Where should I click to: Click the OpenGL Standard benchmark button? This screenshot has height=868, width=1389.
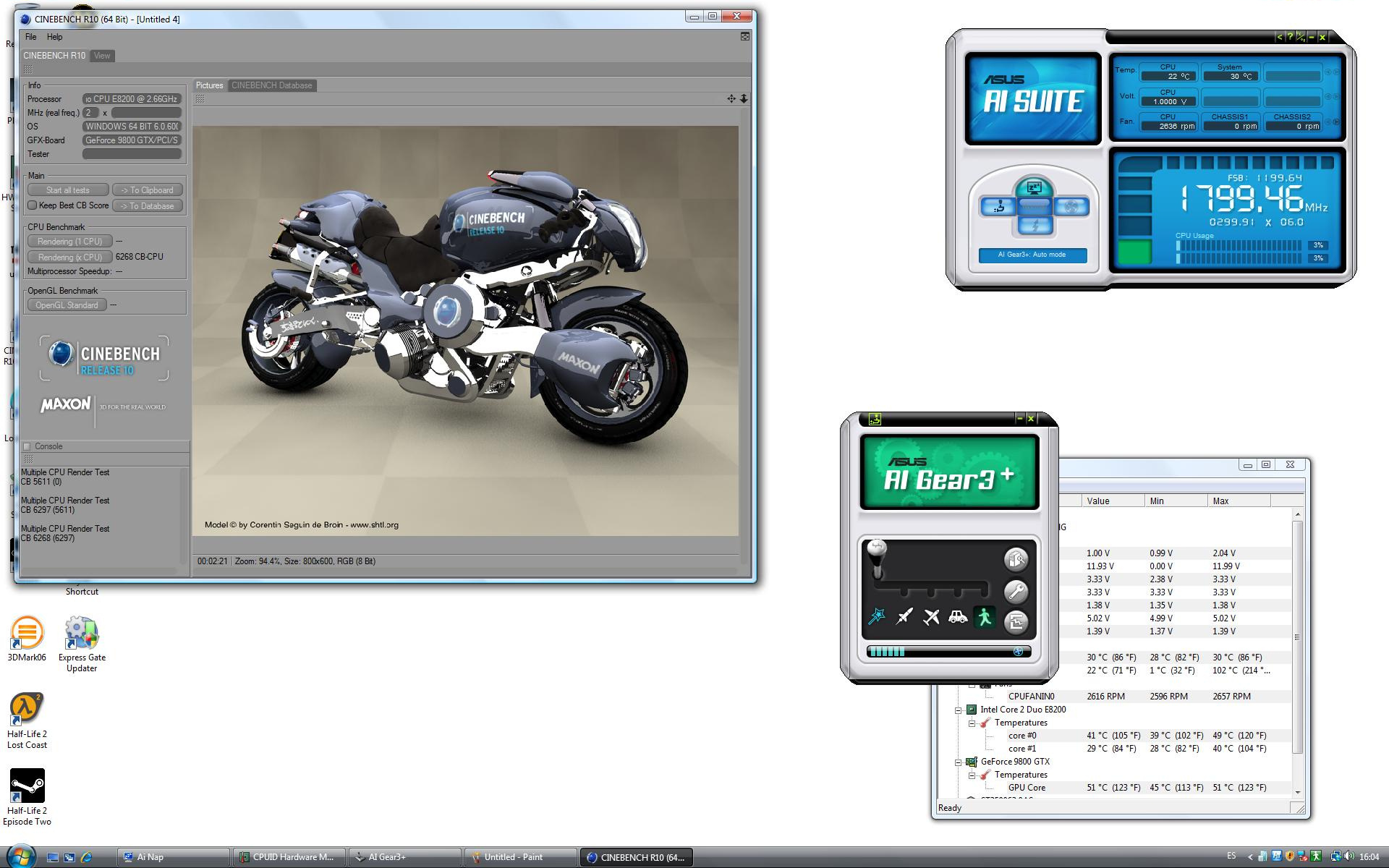click(67, 305)
